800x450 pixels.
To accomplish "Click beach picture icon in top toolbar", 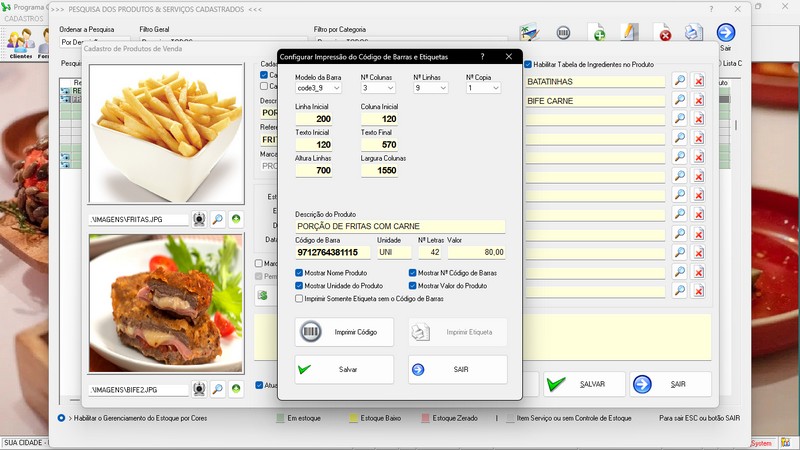I will click(530, 32).
